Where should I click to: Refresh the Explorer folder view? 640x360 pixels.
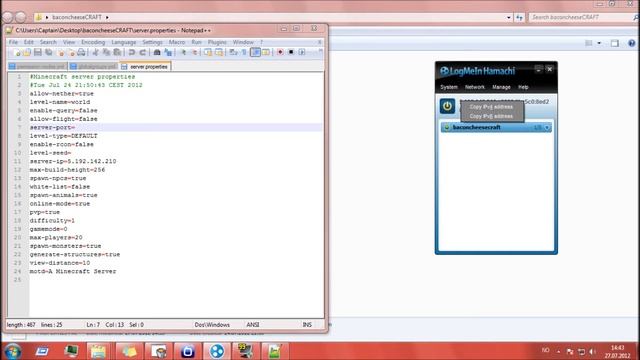coord(519,18)
